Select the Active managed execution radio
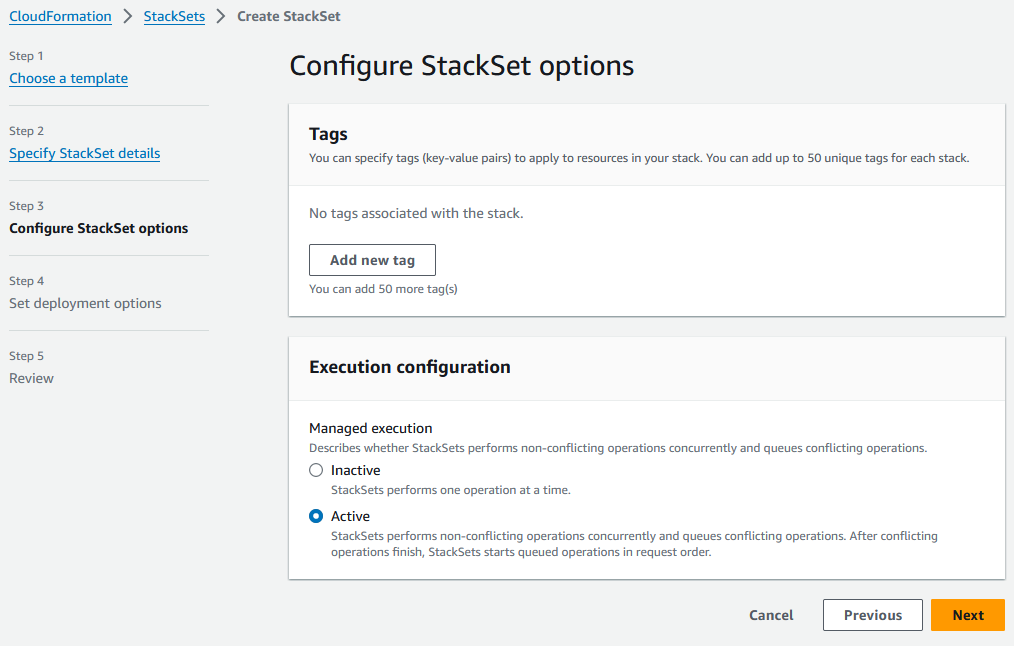 [x=316, y=517]
